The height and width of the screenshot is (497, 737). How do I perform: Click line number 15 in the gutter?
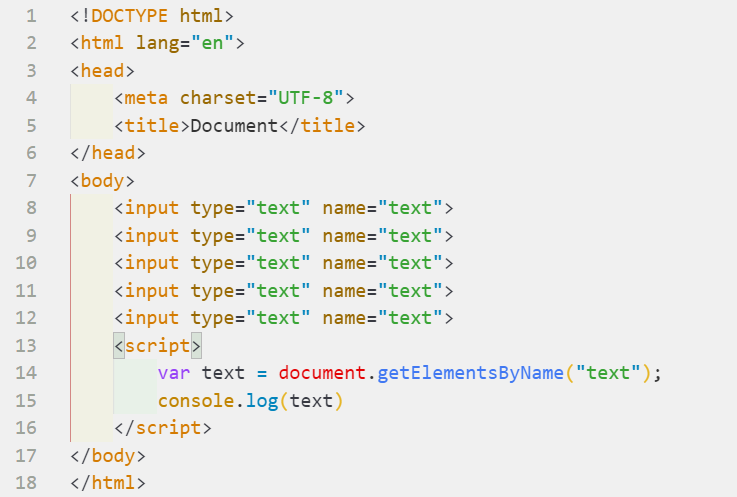tap(26, 401)
